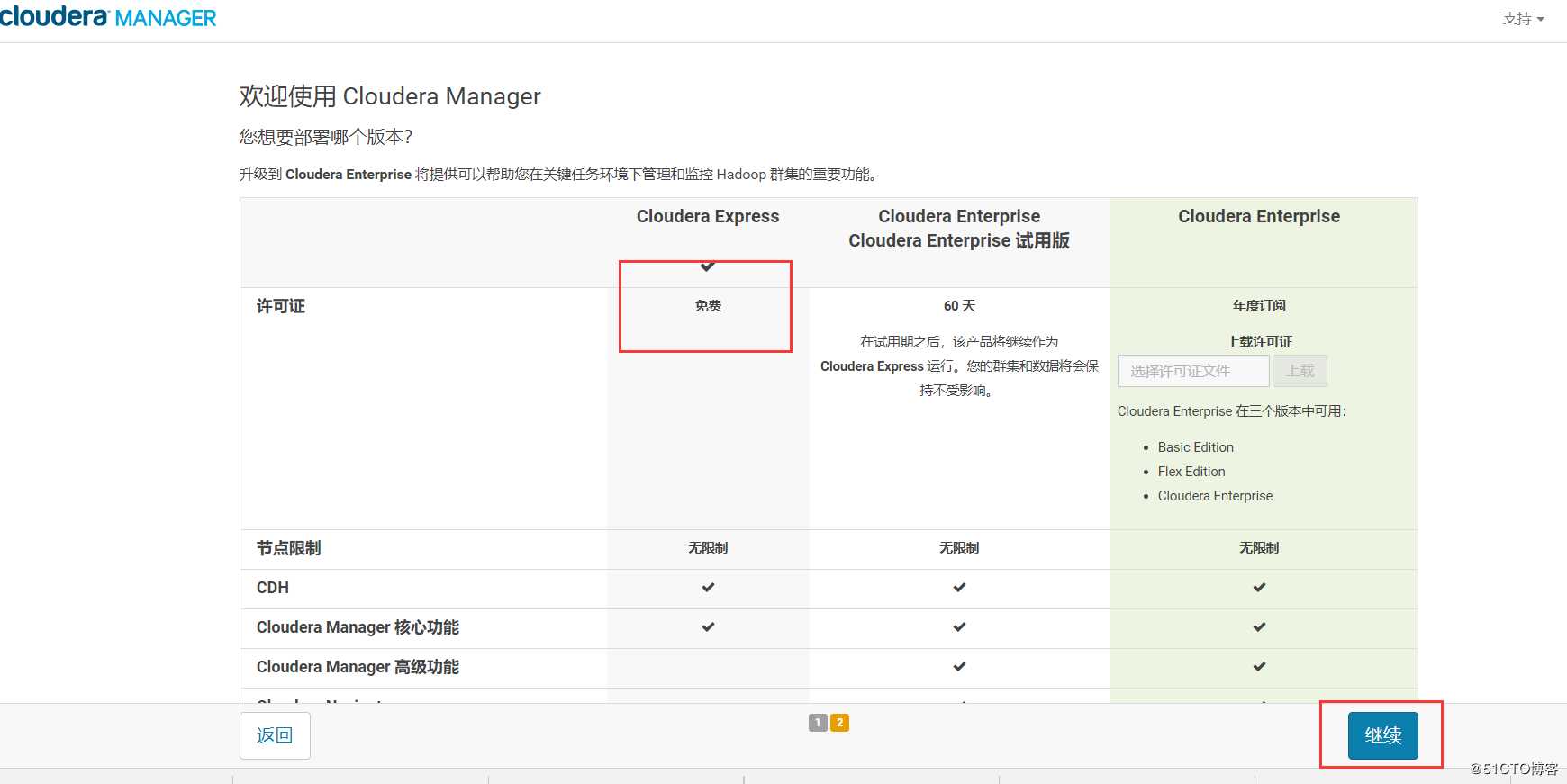Open the 支持 dropdown menu

click(x=1523, y=18)
